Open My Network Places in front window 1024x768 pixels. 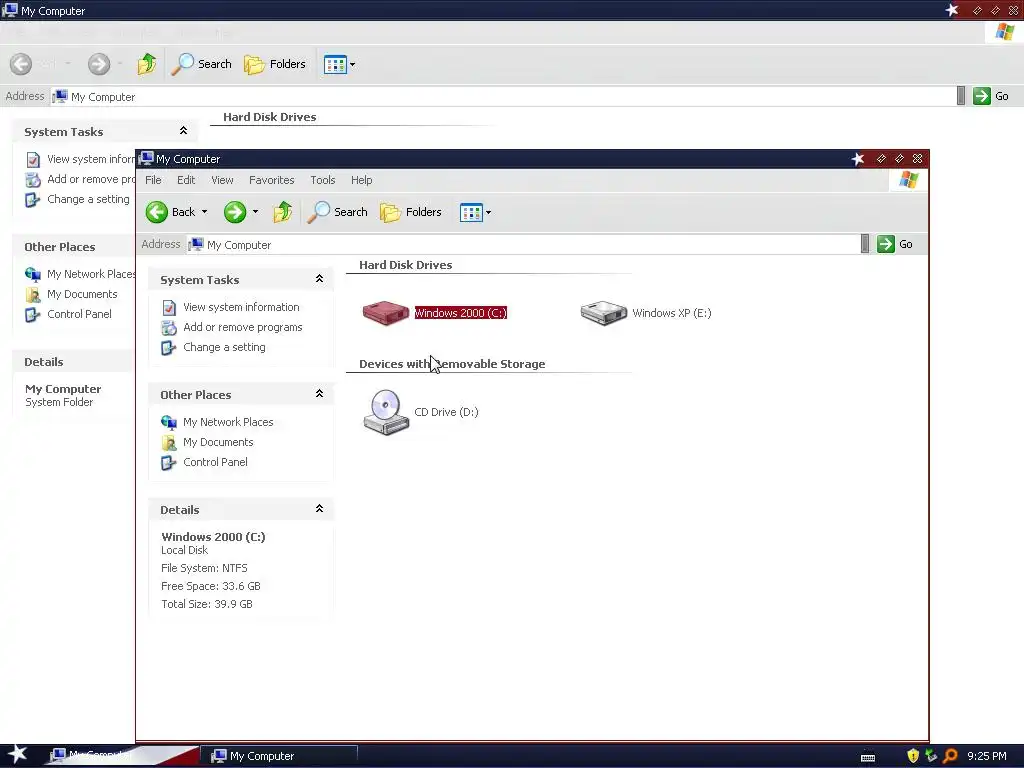tap(228, 423)
